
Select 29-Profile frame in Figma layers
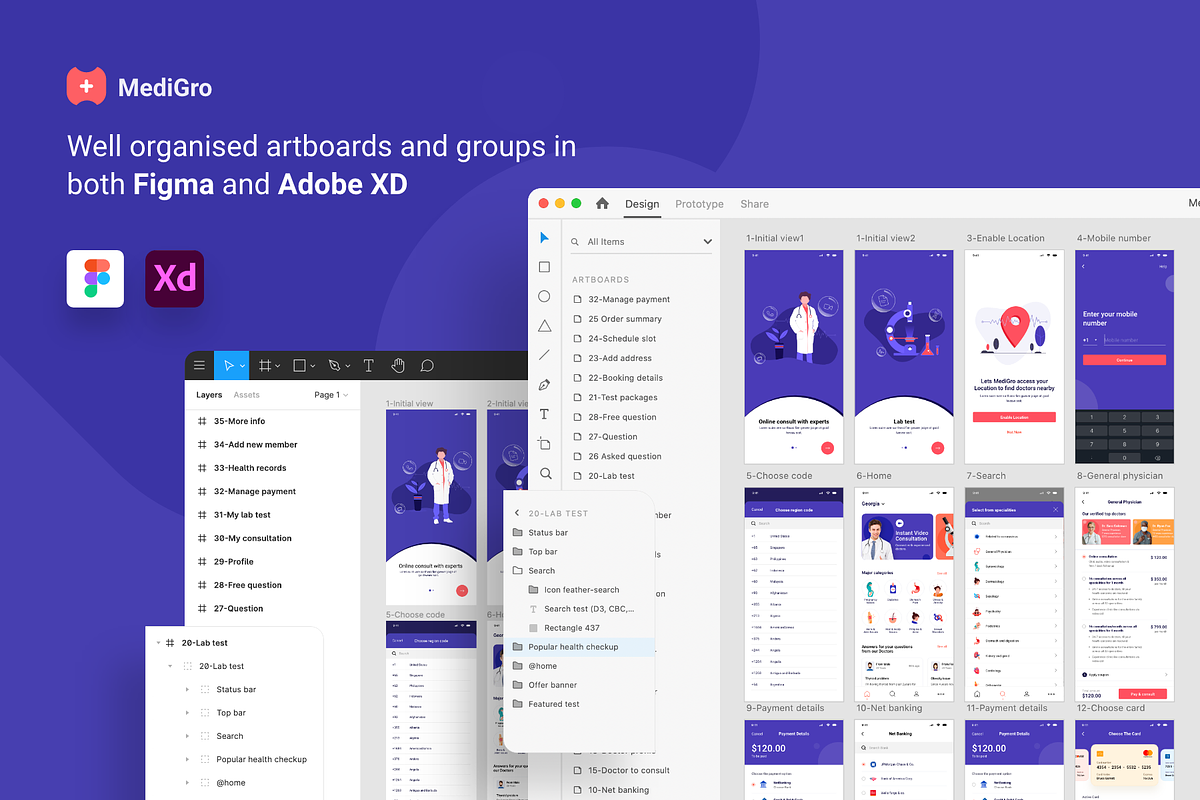[233, 562]
